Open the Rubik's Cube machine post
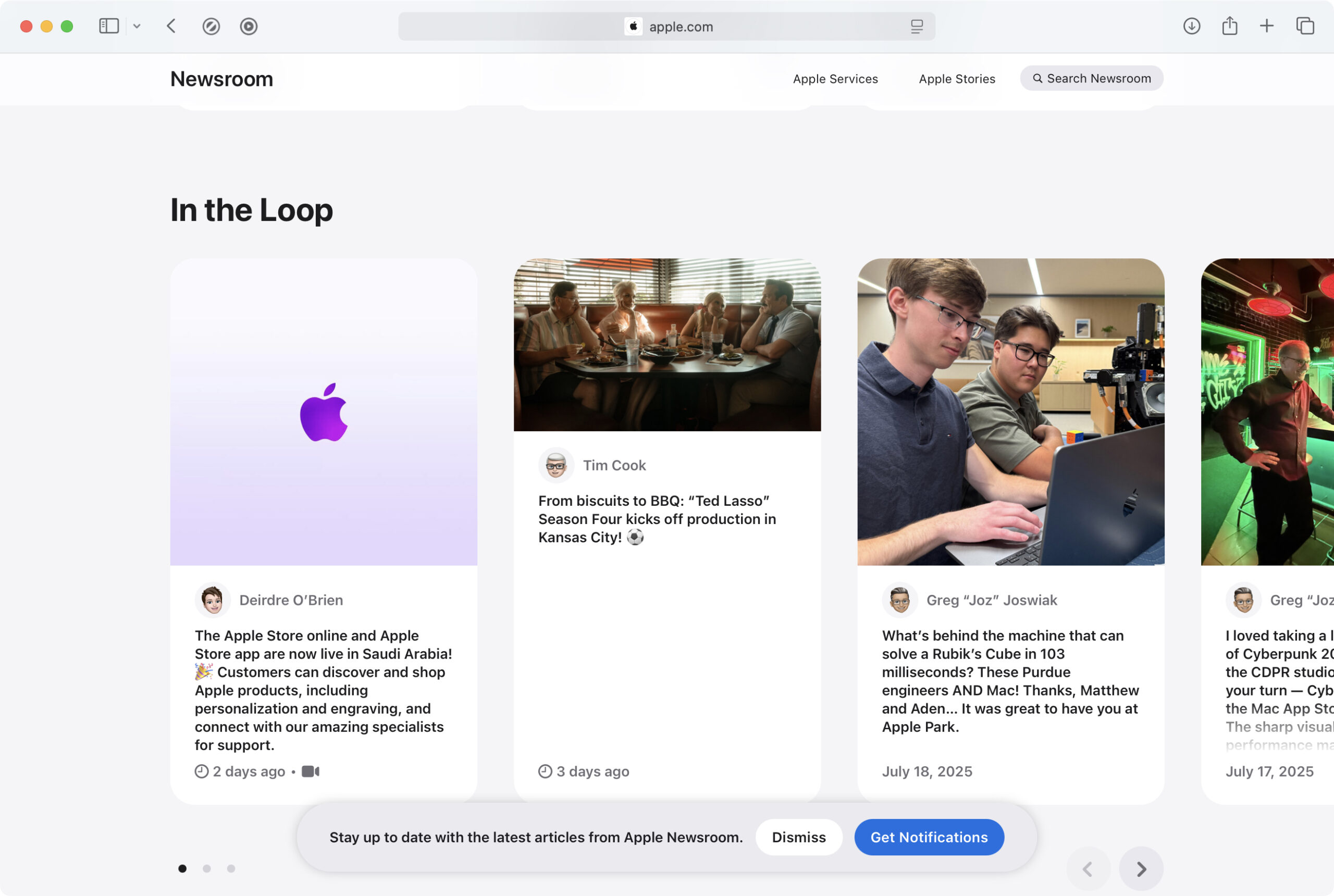This screenshot has width=1334, height=896. [1010, 680]
